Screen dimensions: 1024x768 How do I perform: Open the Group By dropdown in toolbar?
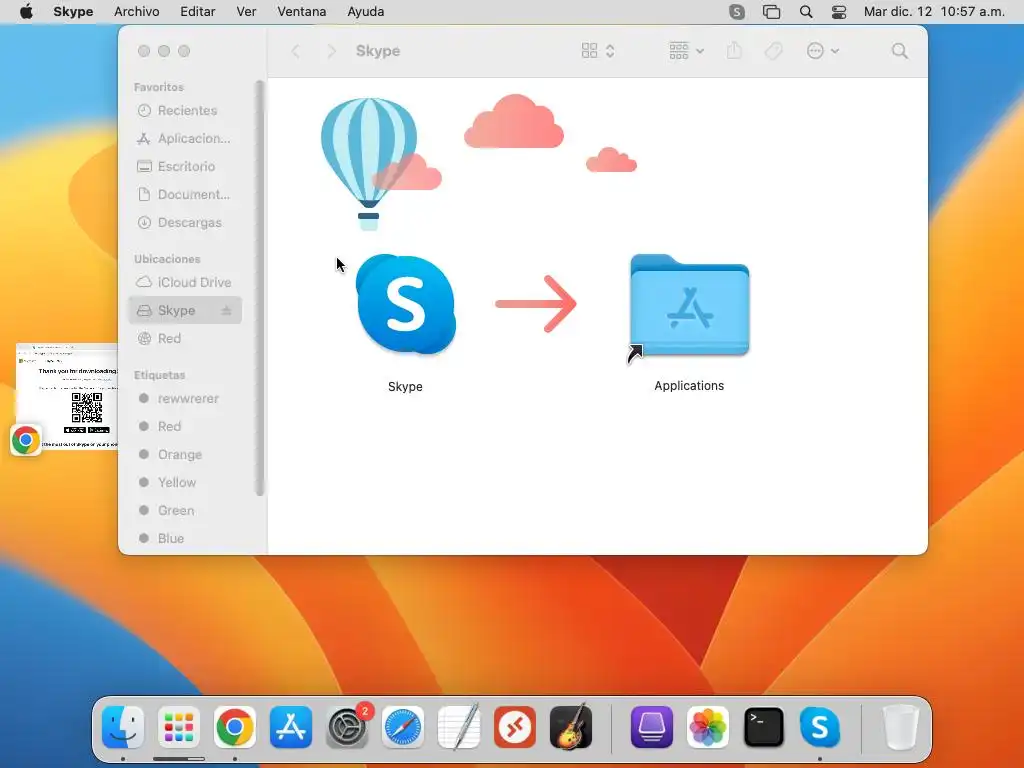coord(686,51)
